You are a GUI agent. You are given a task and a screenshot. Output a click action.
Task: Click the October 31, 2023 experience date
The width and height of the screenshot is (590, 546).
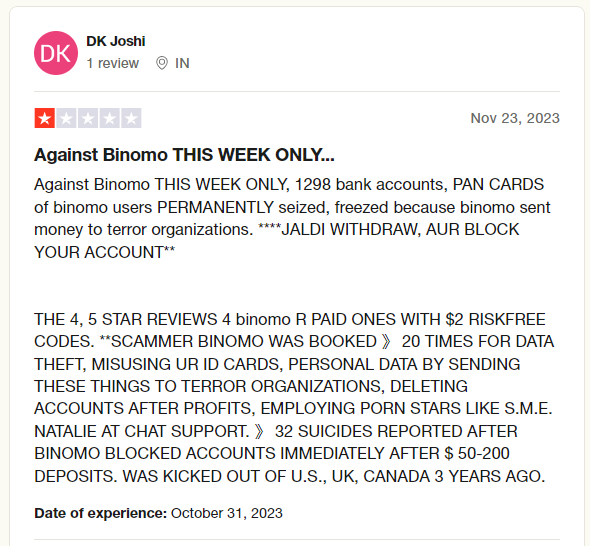pyautogui.click(x=227, y=513)
